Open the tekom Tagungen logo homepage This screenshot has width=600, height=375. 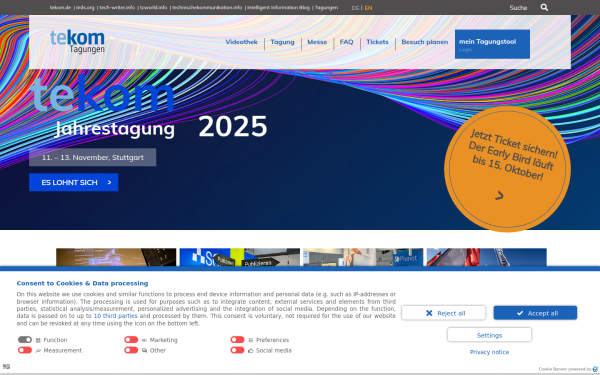(x=77, y=42)
